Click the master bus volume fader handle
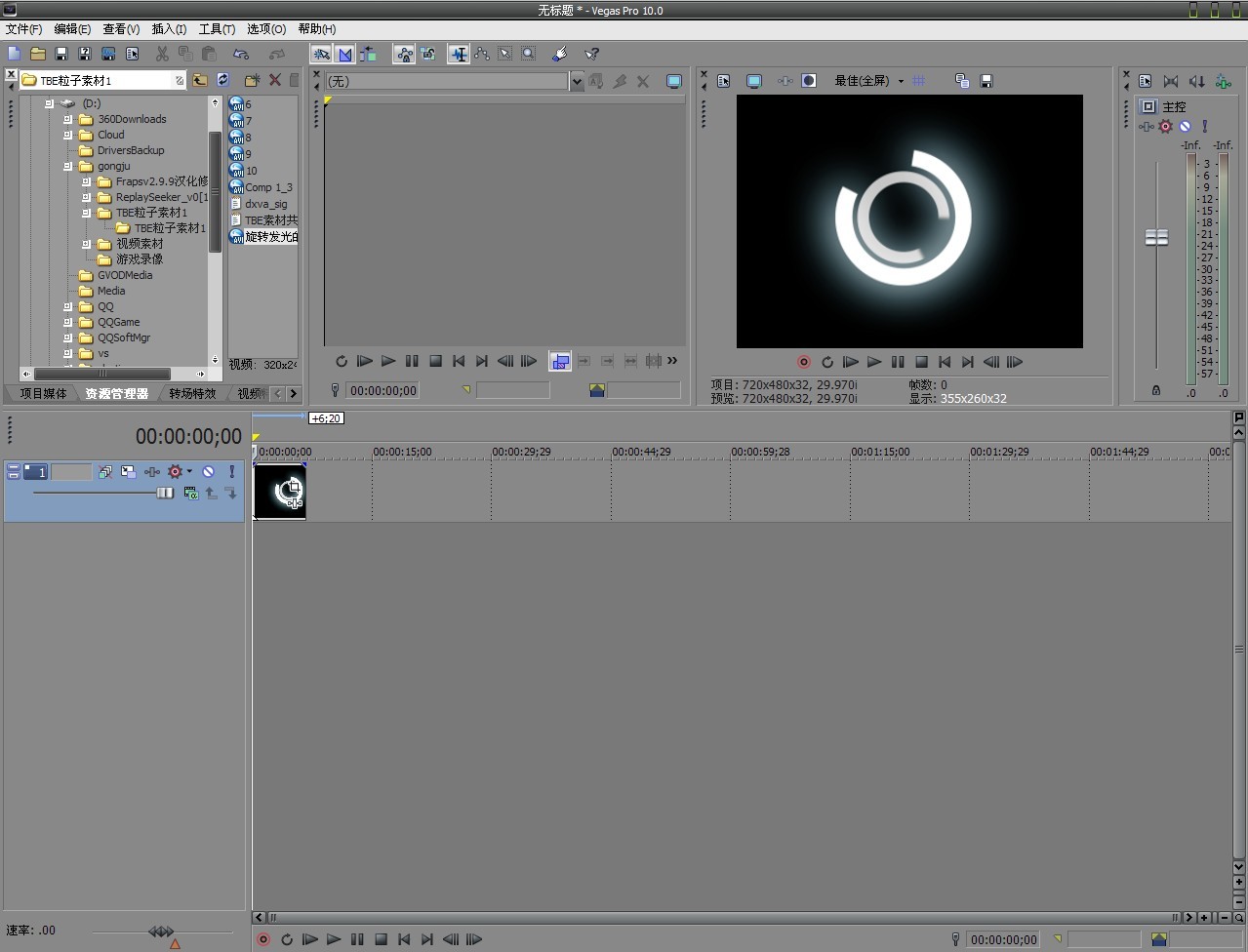The width and height of the screenshot is (1248, 952). pyautogui.click(x=1156, y=237)
